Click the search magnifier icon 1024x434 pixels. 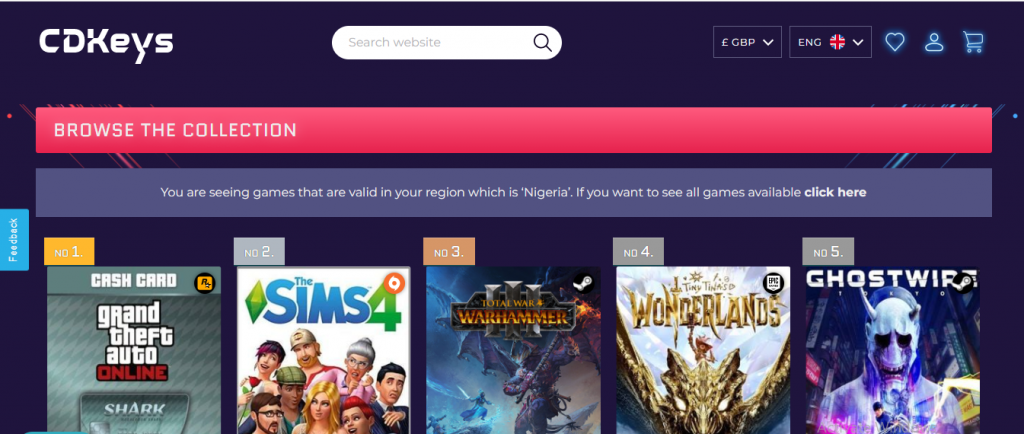[542, 42]
